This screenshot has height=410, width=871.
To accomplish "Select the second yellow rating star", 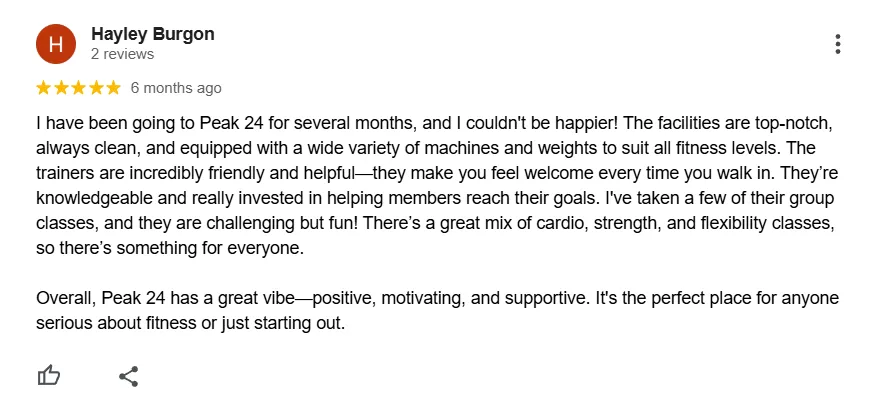I will (x=61, y=88).
